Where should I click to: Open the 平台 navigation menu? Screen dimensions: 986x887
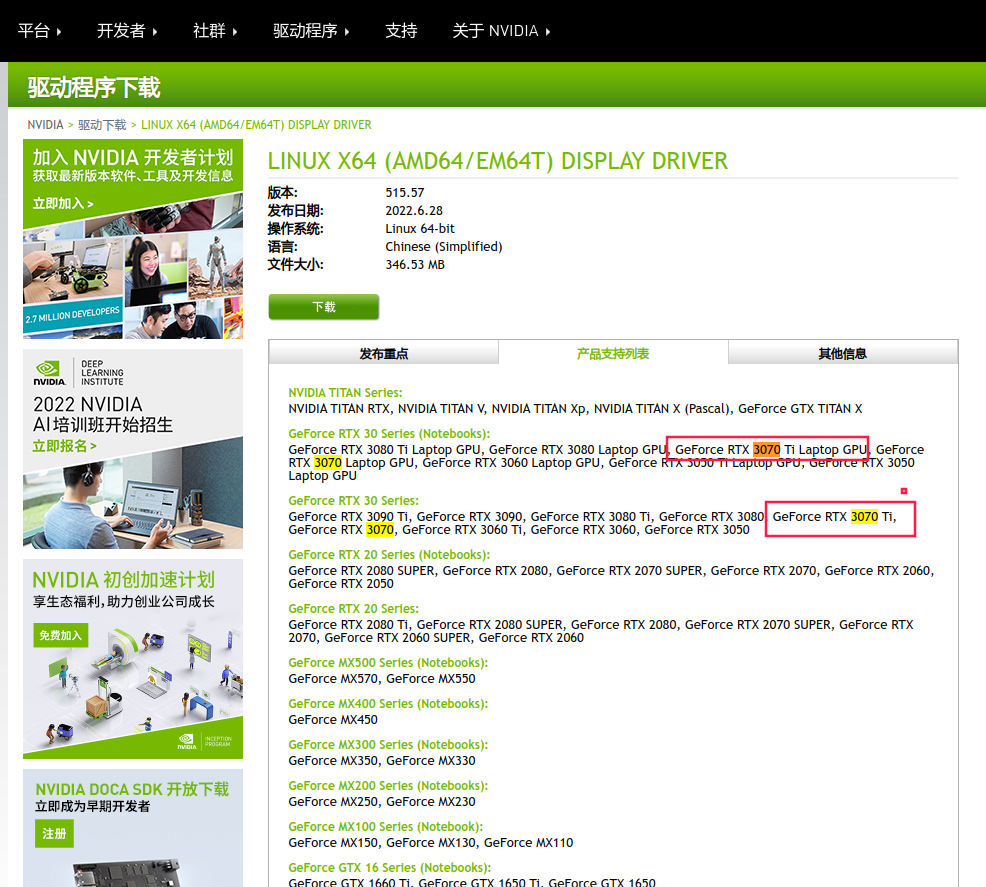tap(40, 31)
